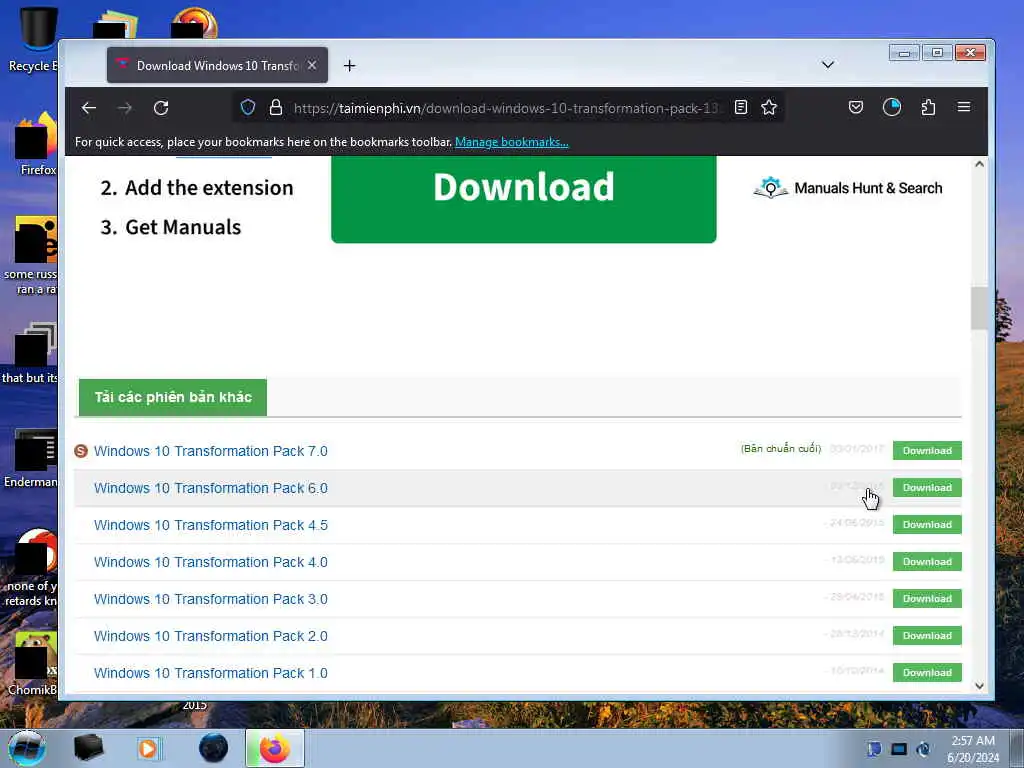Open the Manage bookmarks link
The image size is (1024, 768).
pos(511,142)
